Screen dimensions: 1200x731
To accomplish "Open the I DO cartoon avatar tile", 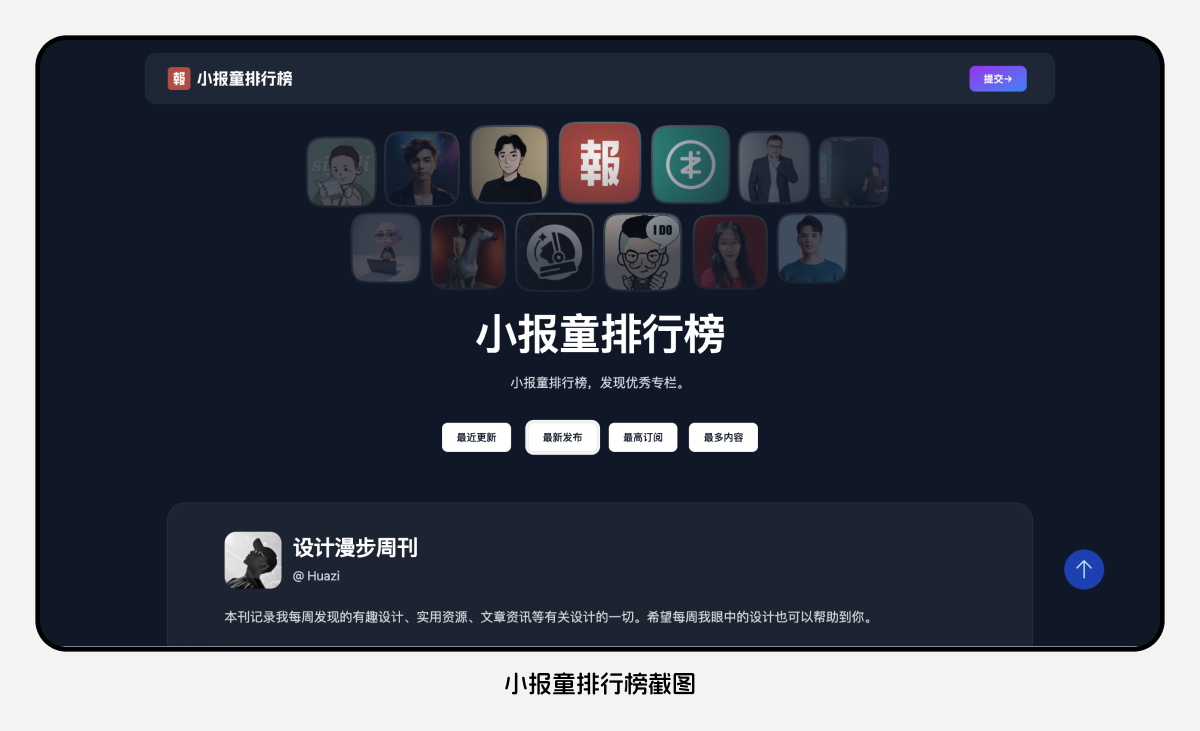I will click(x=643, y=251).
